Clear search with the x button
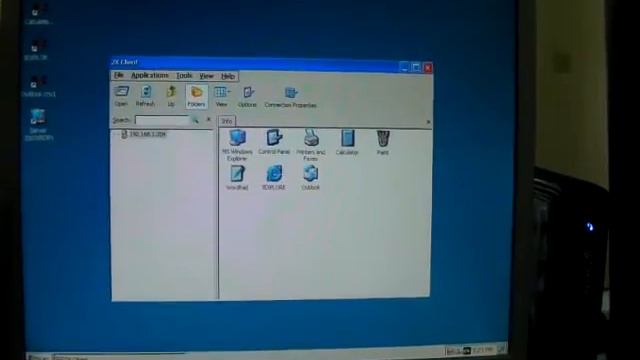This screenshot has width=640, height=360. coord(209,120)
